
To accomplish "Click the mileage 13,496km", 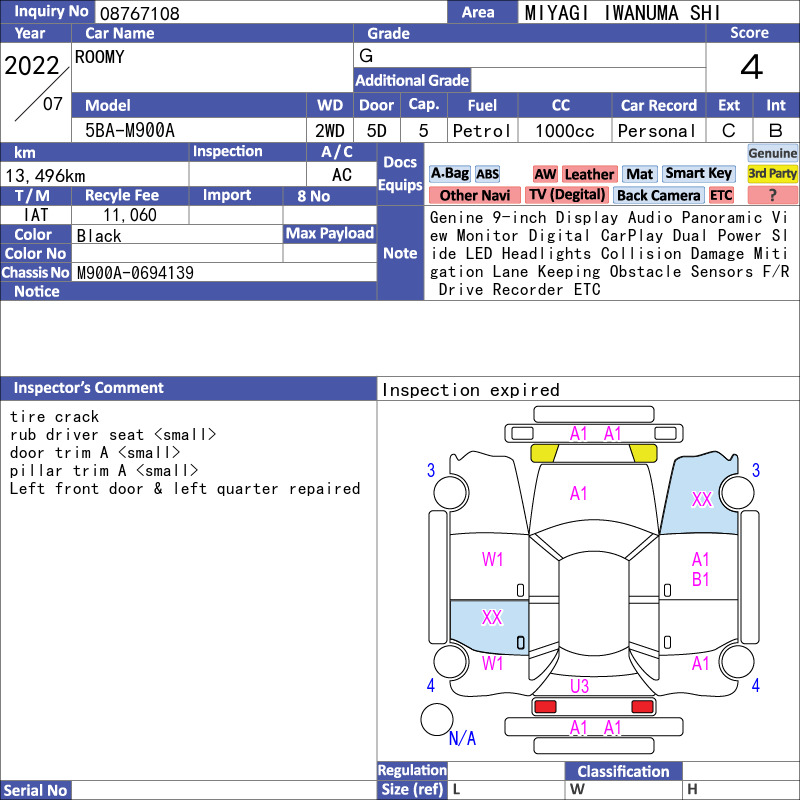I will click(x=45, y=176).
